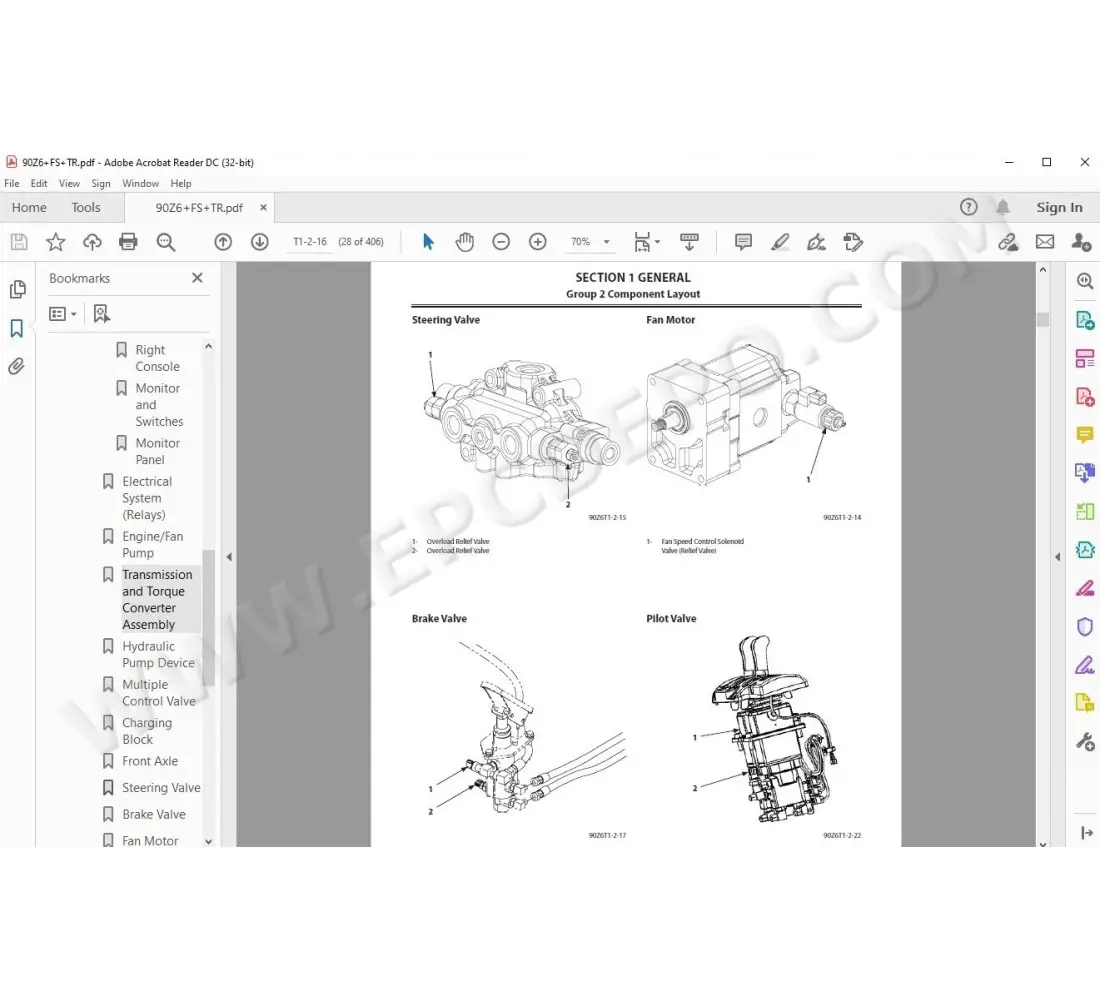1100x1000 pixels.
Task: Click the Sign In button
Action: click(x=1059, y=207)
